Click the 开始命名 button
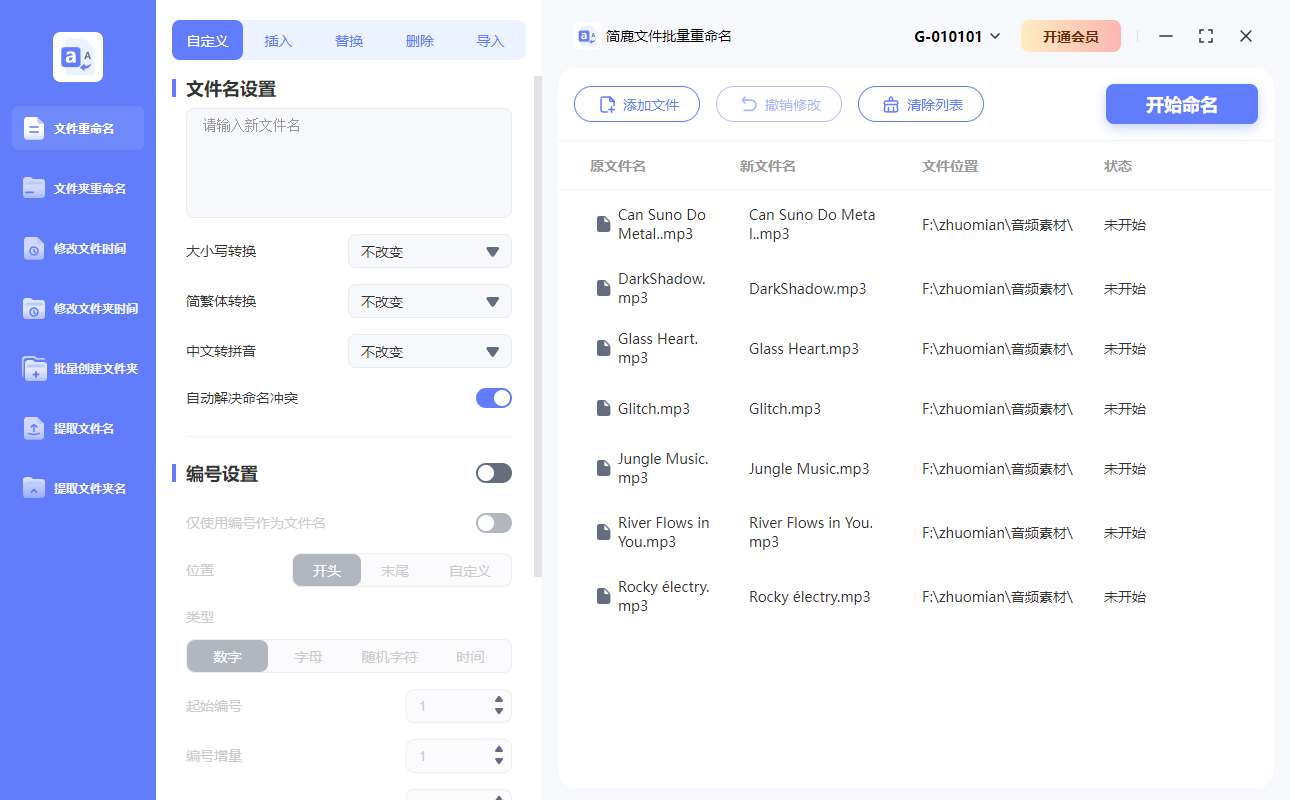The width and height of the screenshot is (1290, 800). tap(1181, 104)
